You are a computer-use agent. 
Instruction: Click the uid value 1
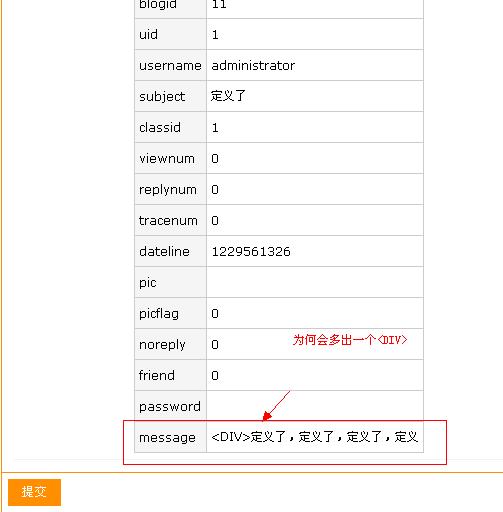pyautogui.click(x=215, y=34)
